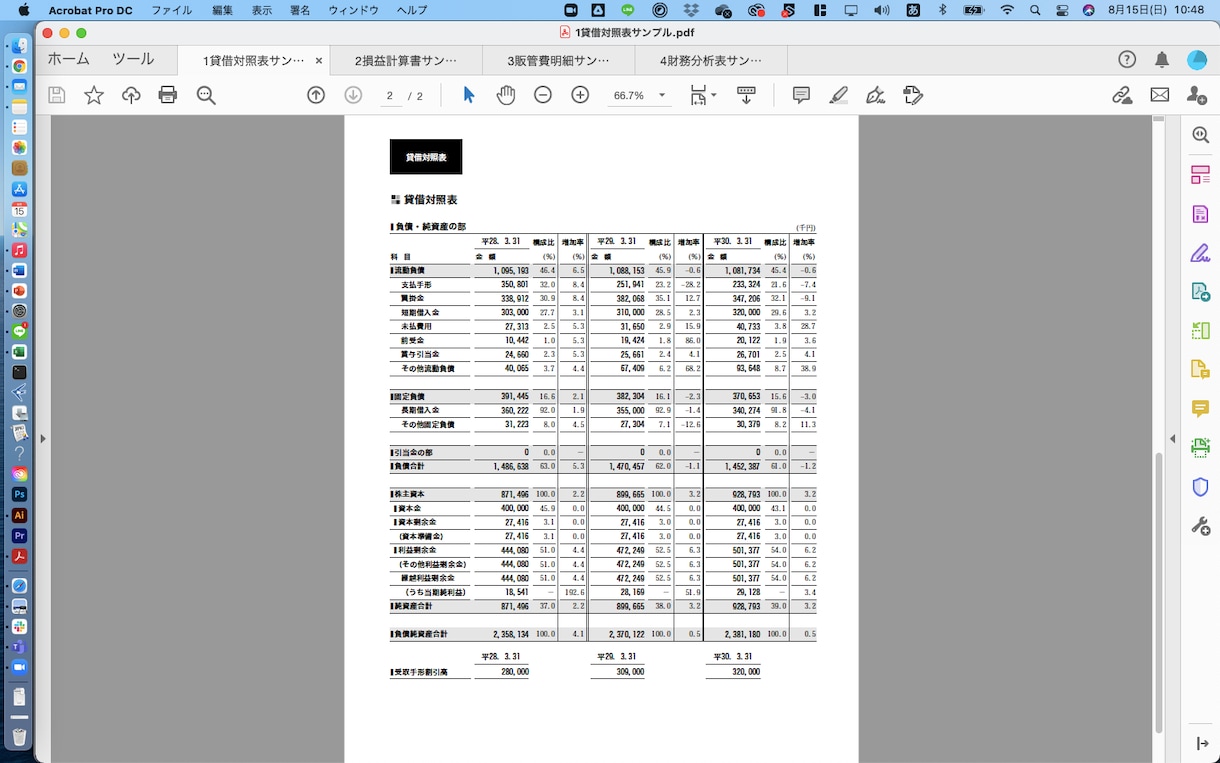Image resolution: width=1220 pixels, height=763 pixels.
Task: Switch to ホーム tab
Action: [68, 59]
